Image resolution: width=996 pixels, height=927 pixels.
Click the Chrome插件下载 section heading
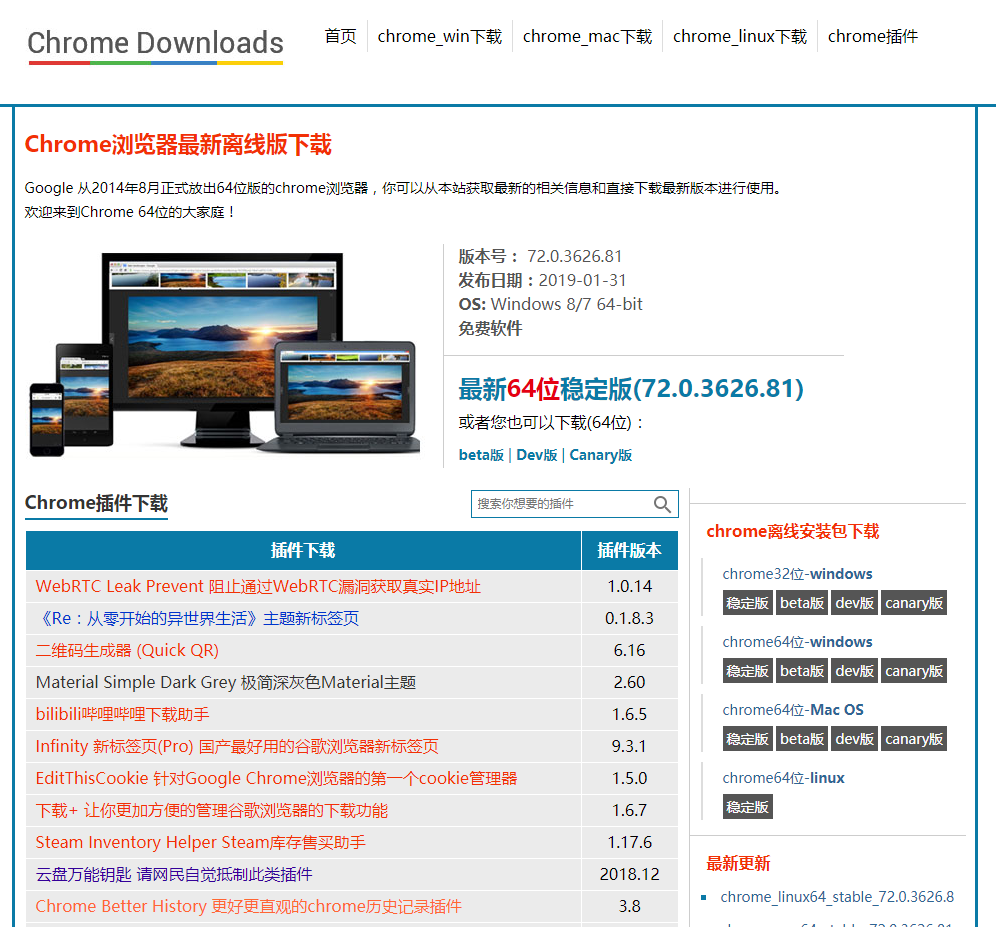pos(96,503)
